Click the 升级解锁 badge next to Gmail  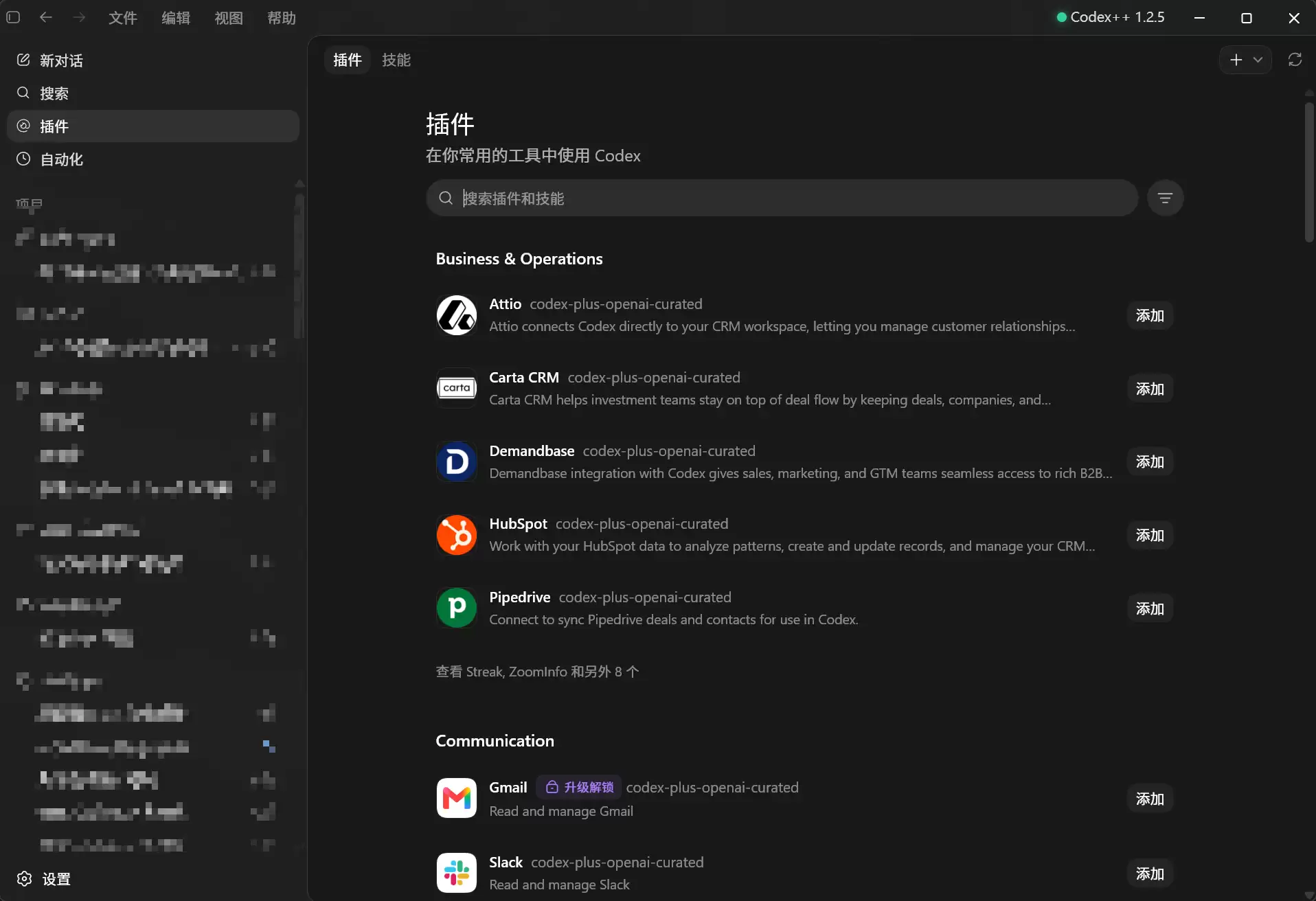tap(580, 787)
